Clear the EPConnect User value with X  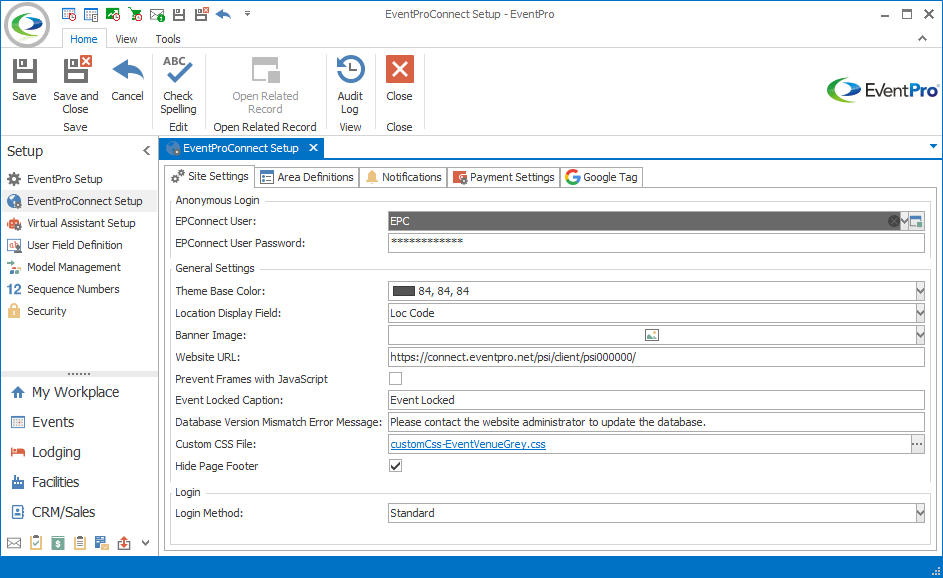pos(894,221)
